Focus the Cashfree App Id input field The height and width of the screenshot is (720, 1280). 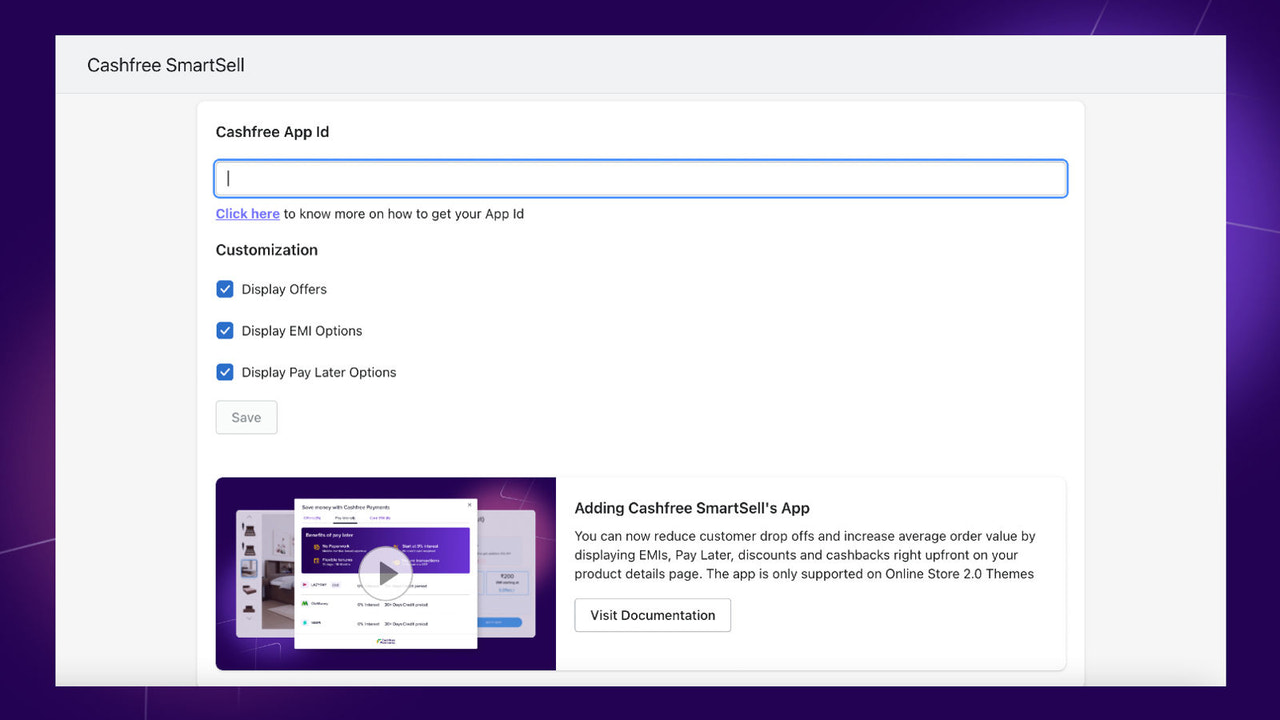(x=640, y=177)
